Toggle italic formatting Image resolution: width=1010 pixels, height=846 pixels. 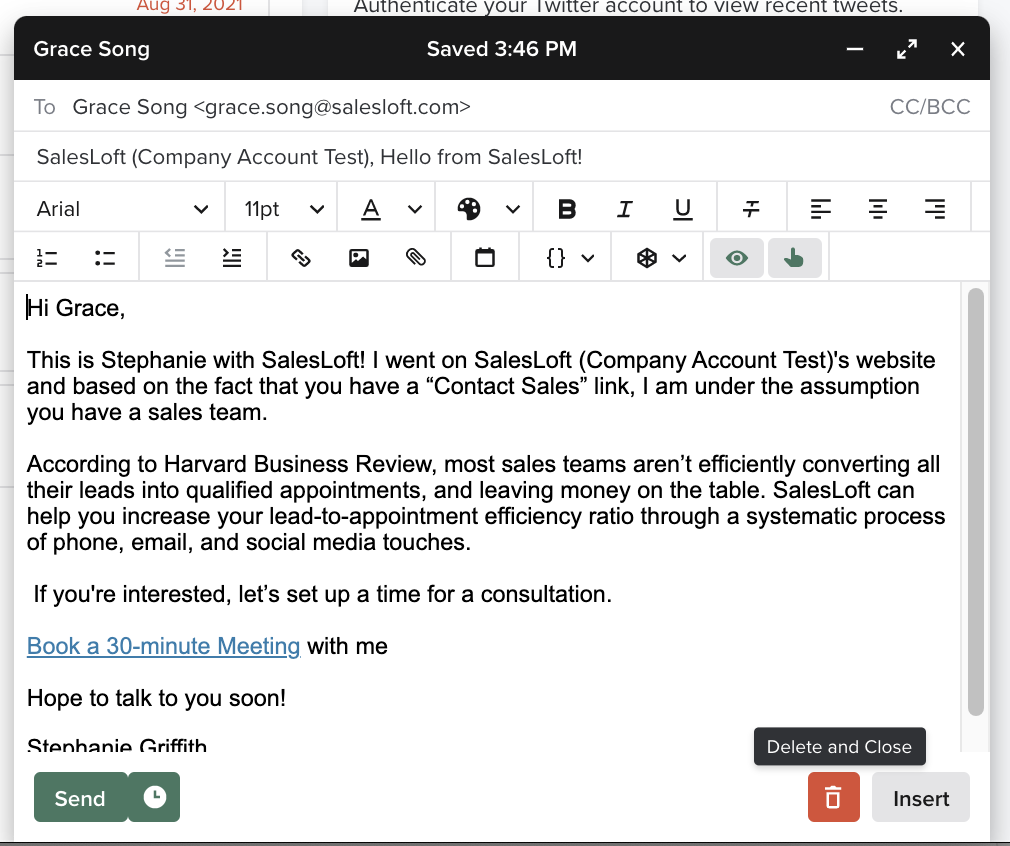pos(624,208)
